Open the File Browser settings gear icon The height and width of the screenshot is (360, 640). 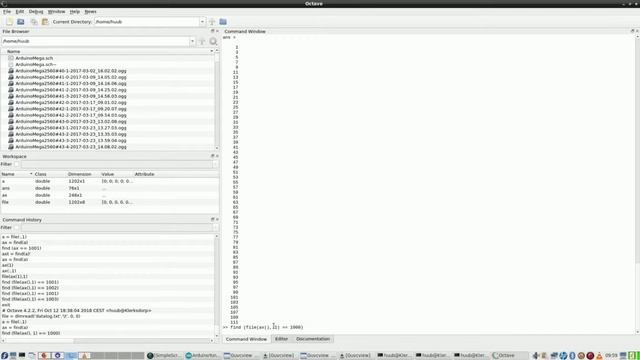pyautogui.click(x=213, y=41)
